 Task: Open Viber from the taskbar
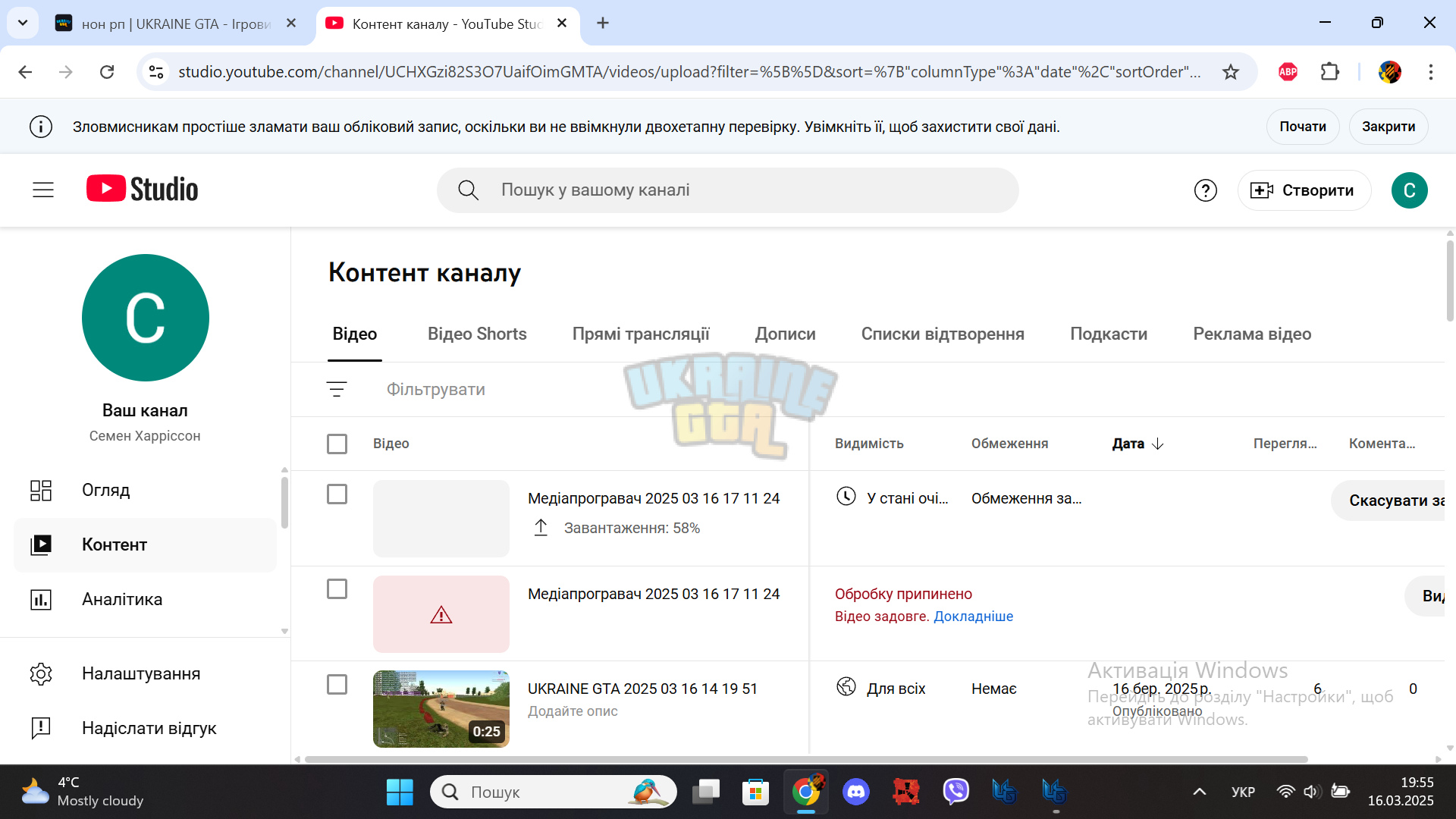(x=956, y=792)
